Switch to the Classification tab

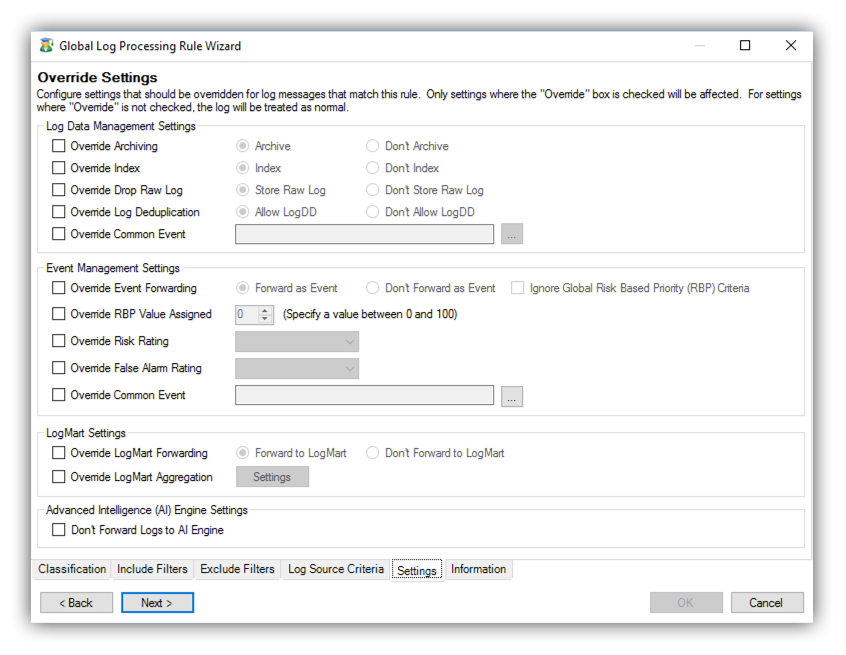pyautogui.click(x=72, y=568)
